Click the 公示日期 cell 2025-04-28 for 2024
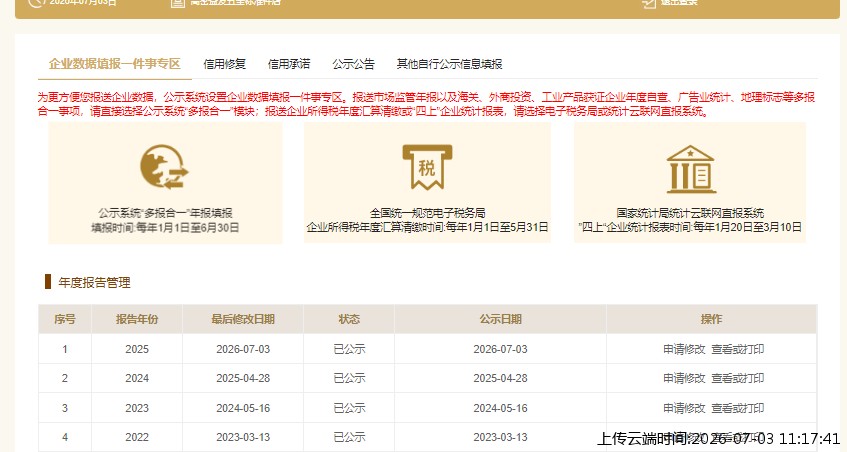 point(500,378)
